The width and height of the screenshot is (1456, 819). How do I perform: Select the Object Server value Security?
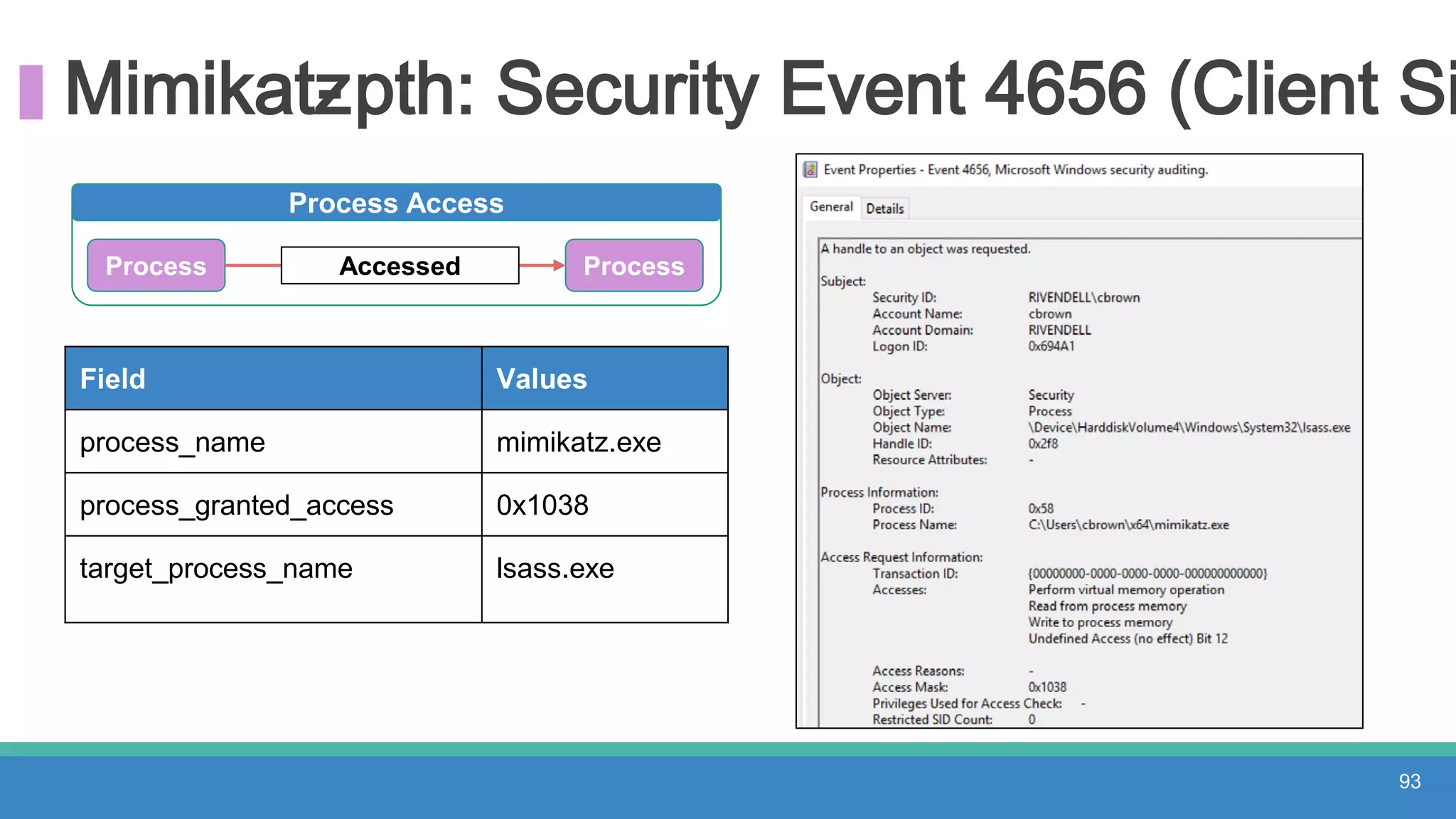click(1051, 395)
